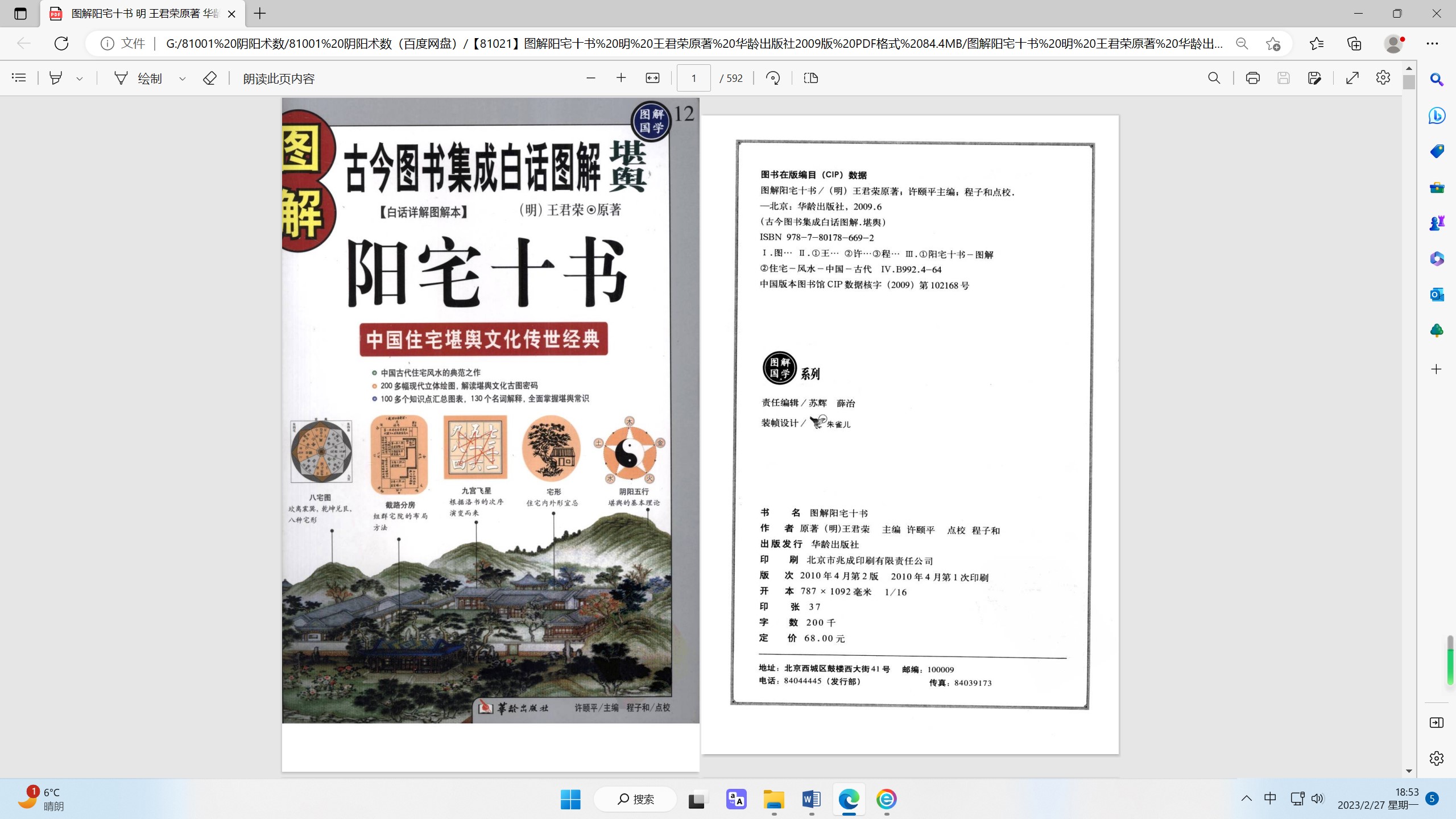
Task: Open weather widget 6°C 晴朗
Action: click(x=41, y=799)
